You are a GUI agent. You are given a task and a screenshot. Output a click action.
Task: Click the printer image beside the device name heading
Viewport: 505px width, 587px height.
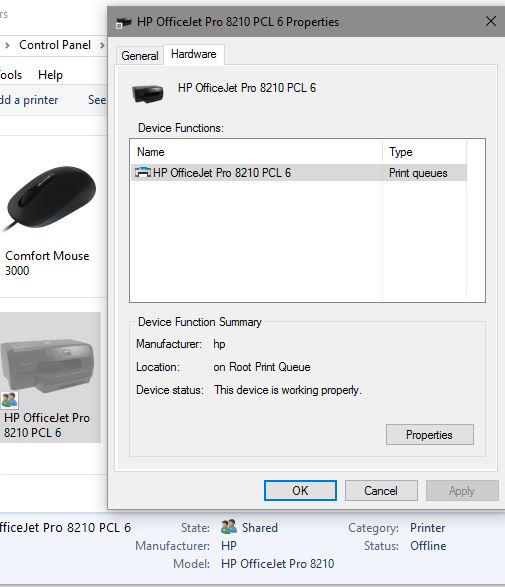148,93
